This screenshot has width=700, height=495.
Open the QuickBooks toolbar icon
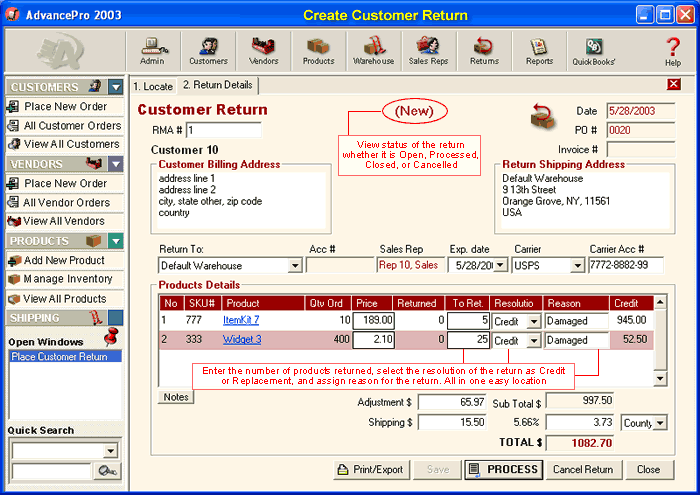(x=594, y=51)
